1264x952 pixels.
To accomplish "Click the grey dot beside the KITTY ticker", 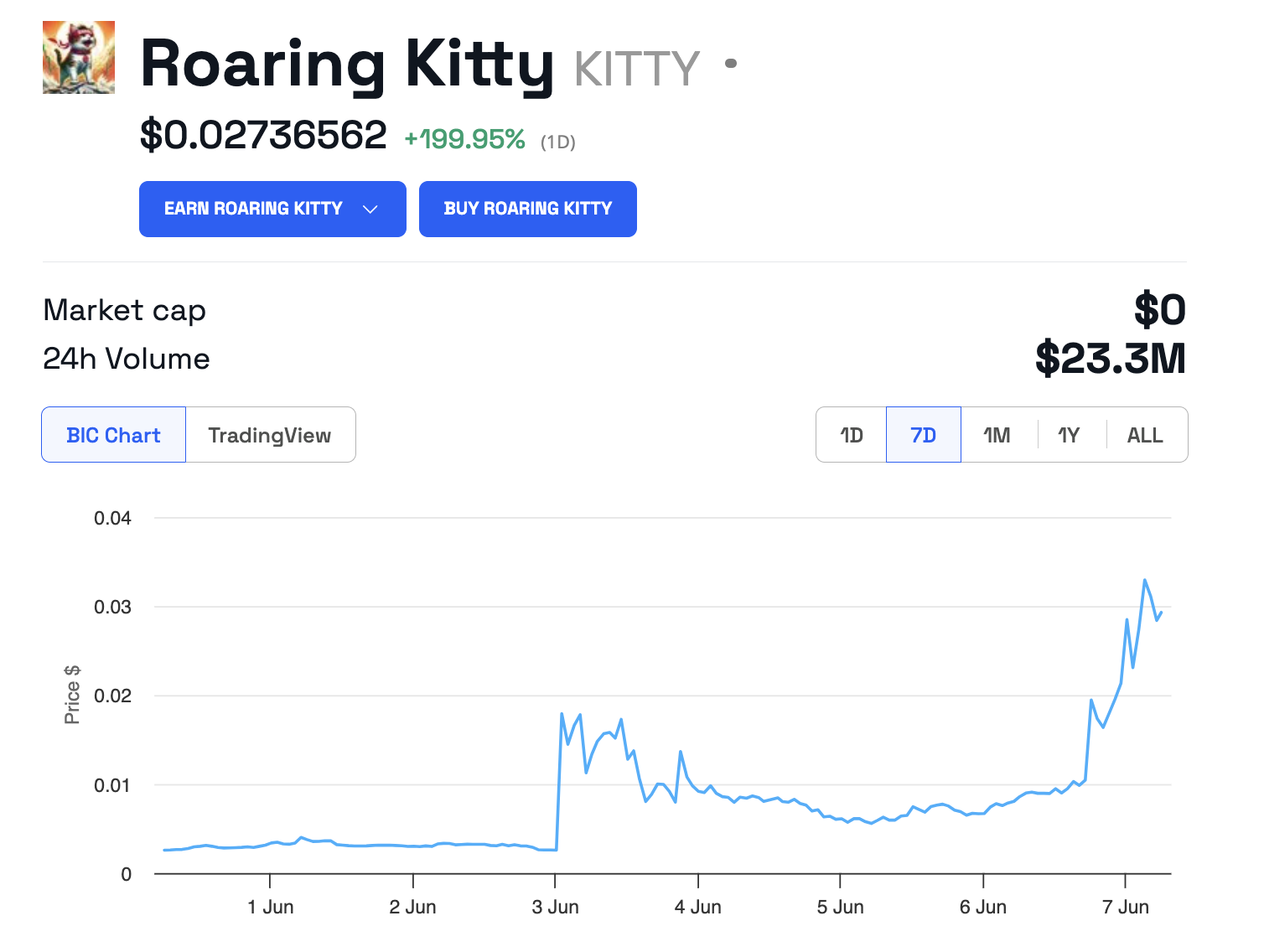I will 731,64.
